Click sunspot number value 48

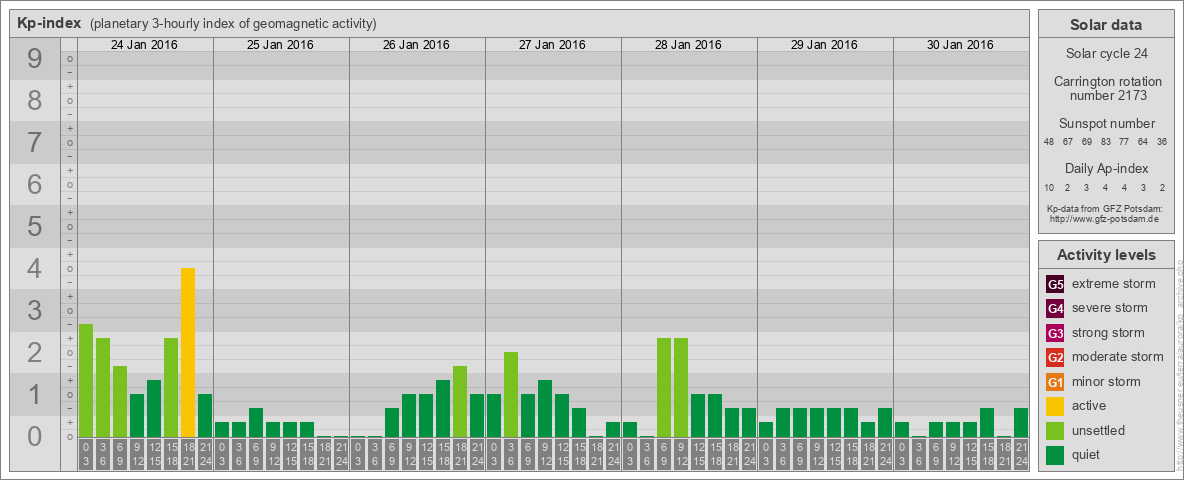pyautogui.click(x=1049, y=142)
